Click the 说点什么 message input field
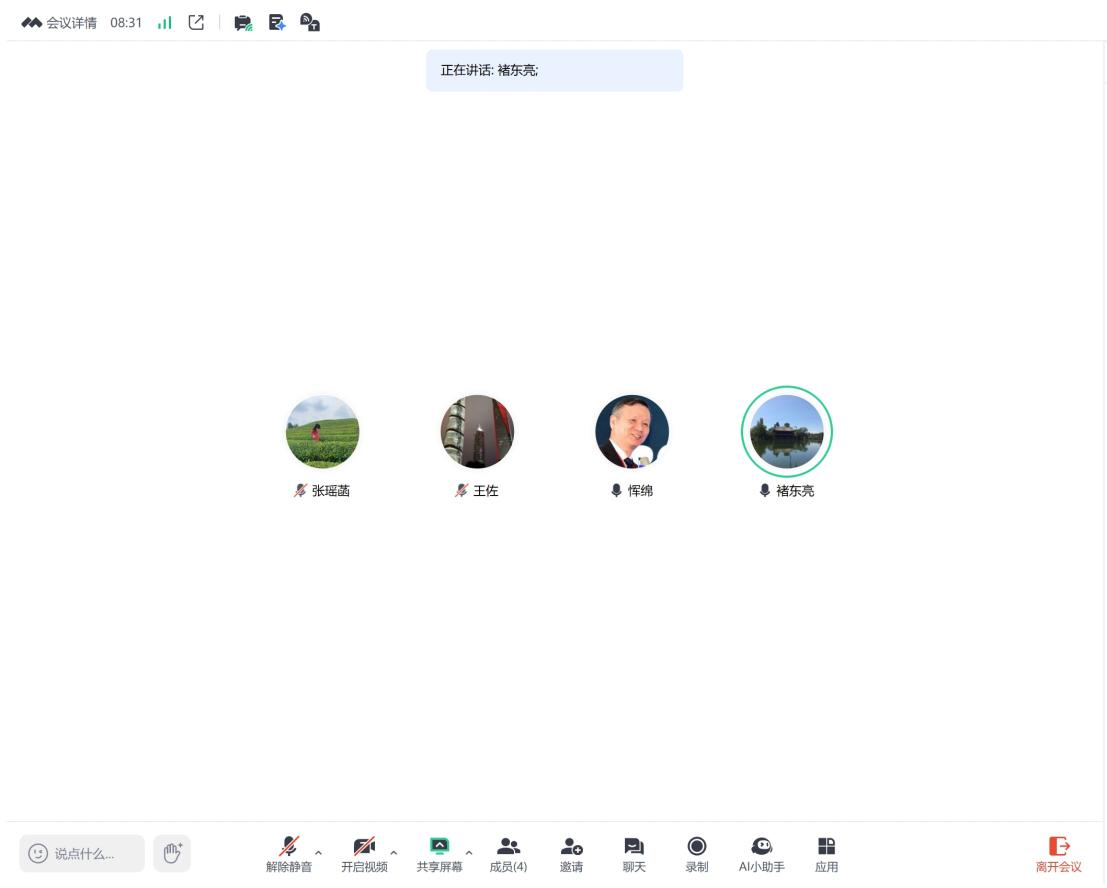The width and height of the screenshot is (1107, 888). [x=82, y=854]
